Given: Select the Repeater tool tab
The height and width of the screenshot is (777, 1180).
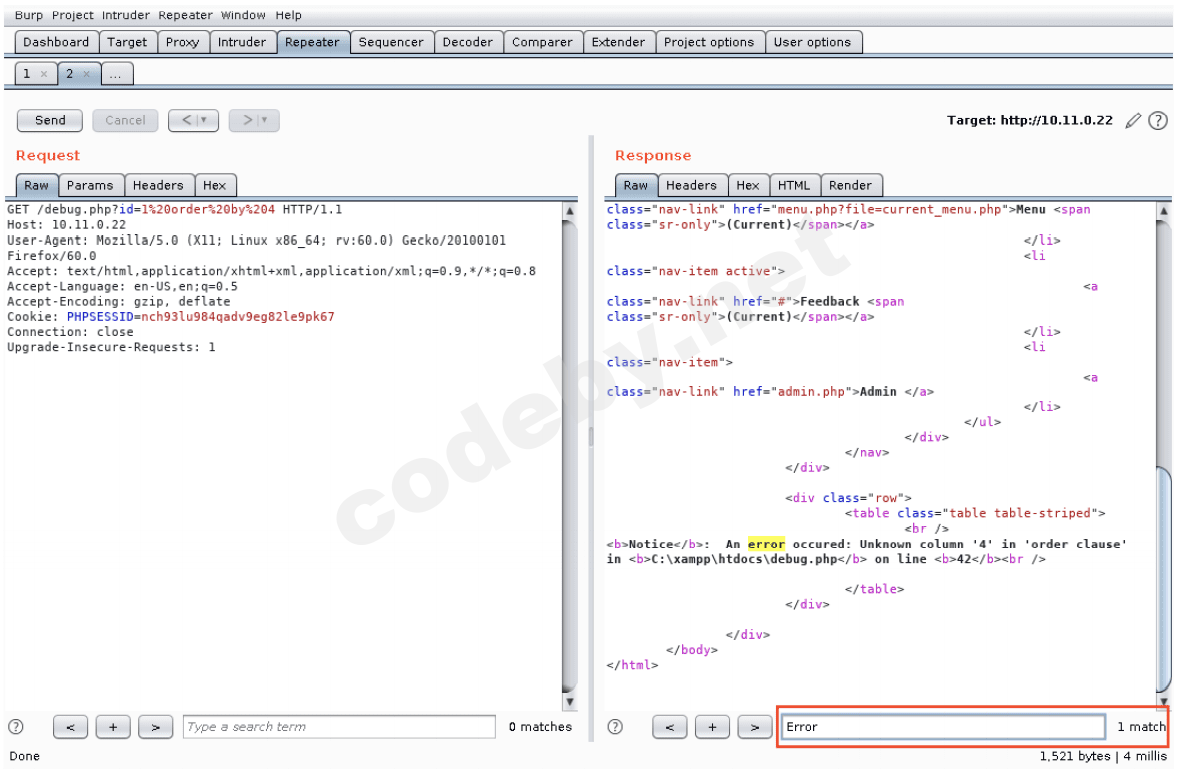Looking at the screenshot, I should pyautogui.click(x=312, y=42).
